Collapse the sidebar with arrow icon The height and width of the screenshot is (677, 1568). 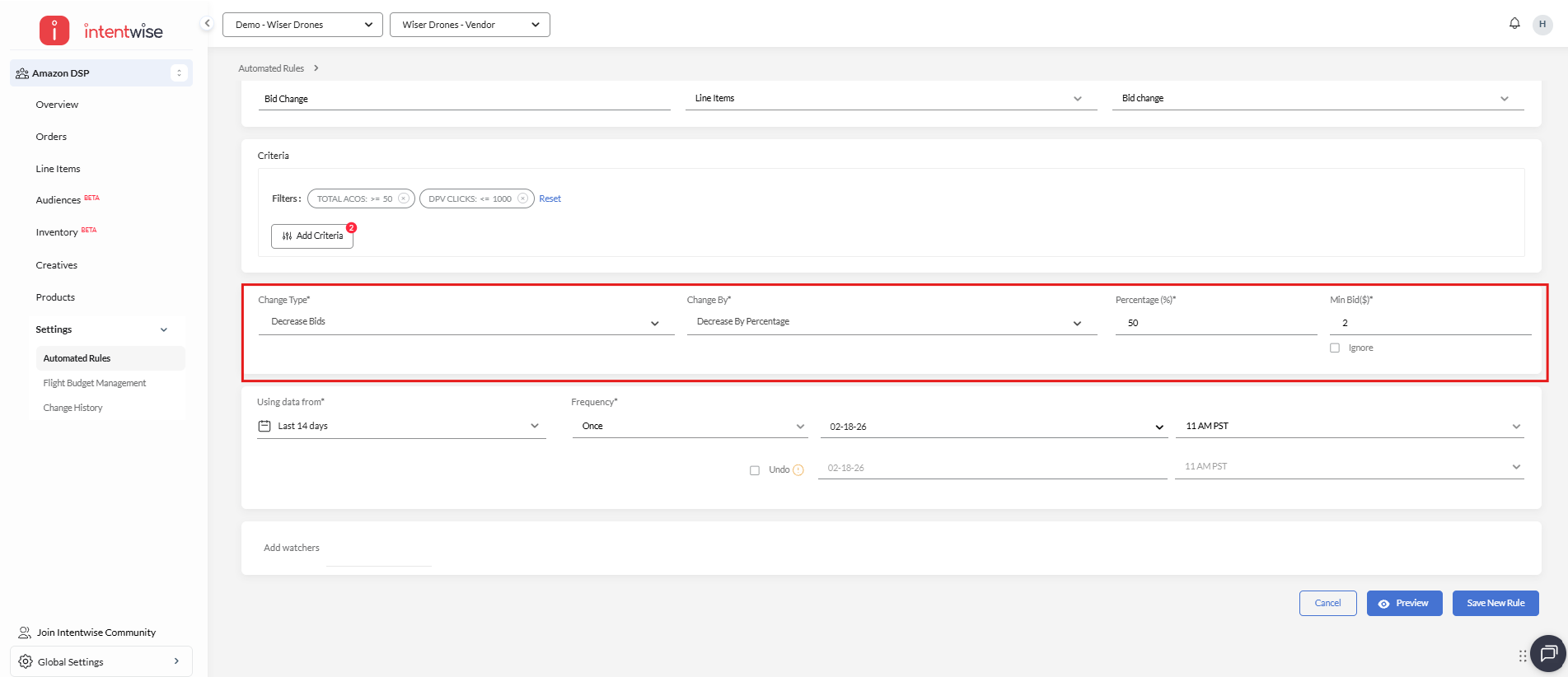tap(208, 24)
